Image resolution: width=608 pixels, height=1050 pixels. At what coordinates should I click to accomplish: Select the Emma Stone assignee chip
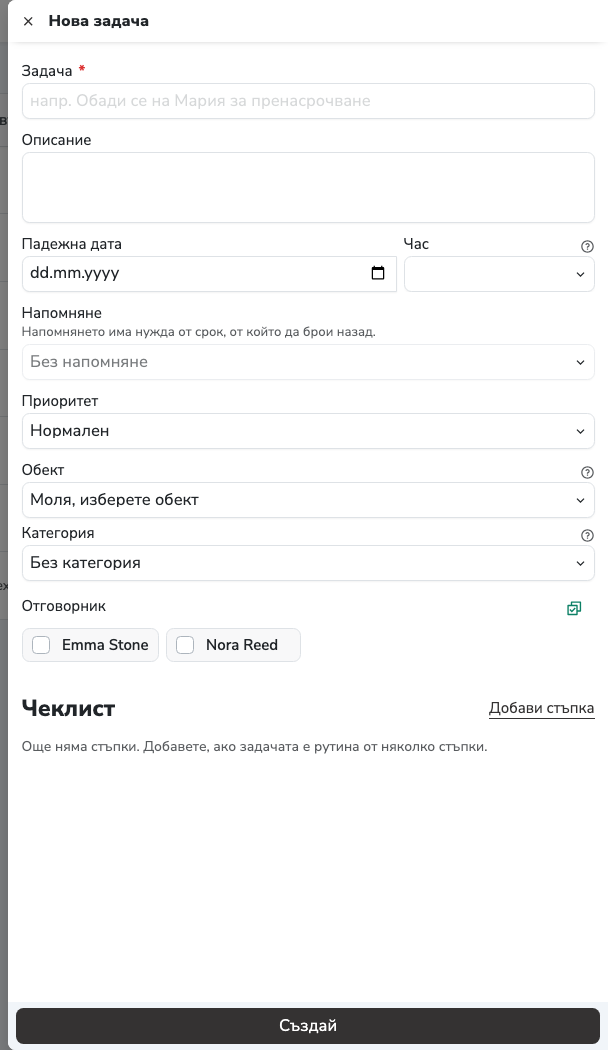[x=90, y=645]
